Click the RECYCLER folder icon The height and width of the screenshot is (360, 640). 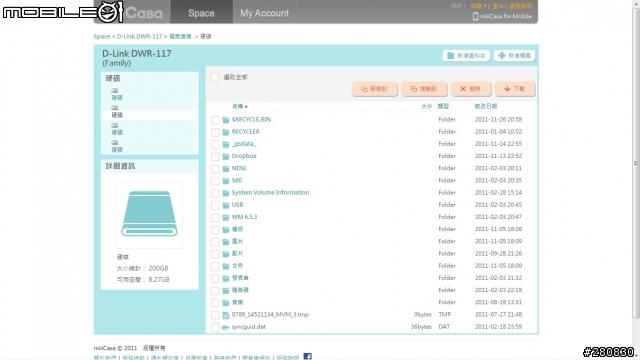pos(226,132)
